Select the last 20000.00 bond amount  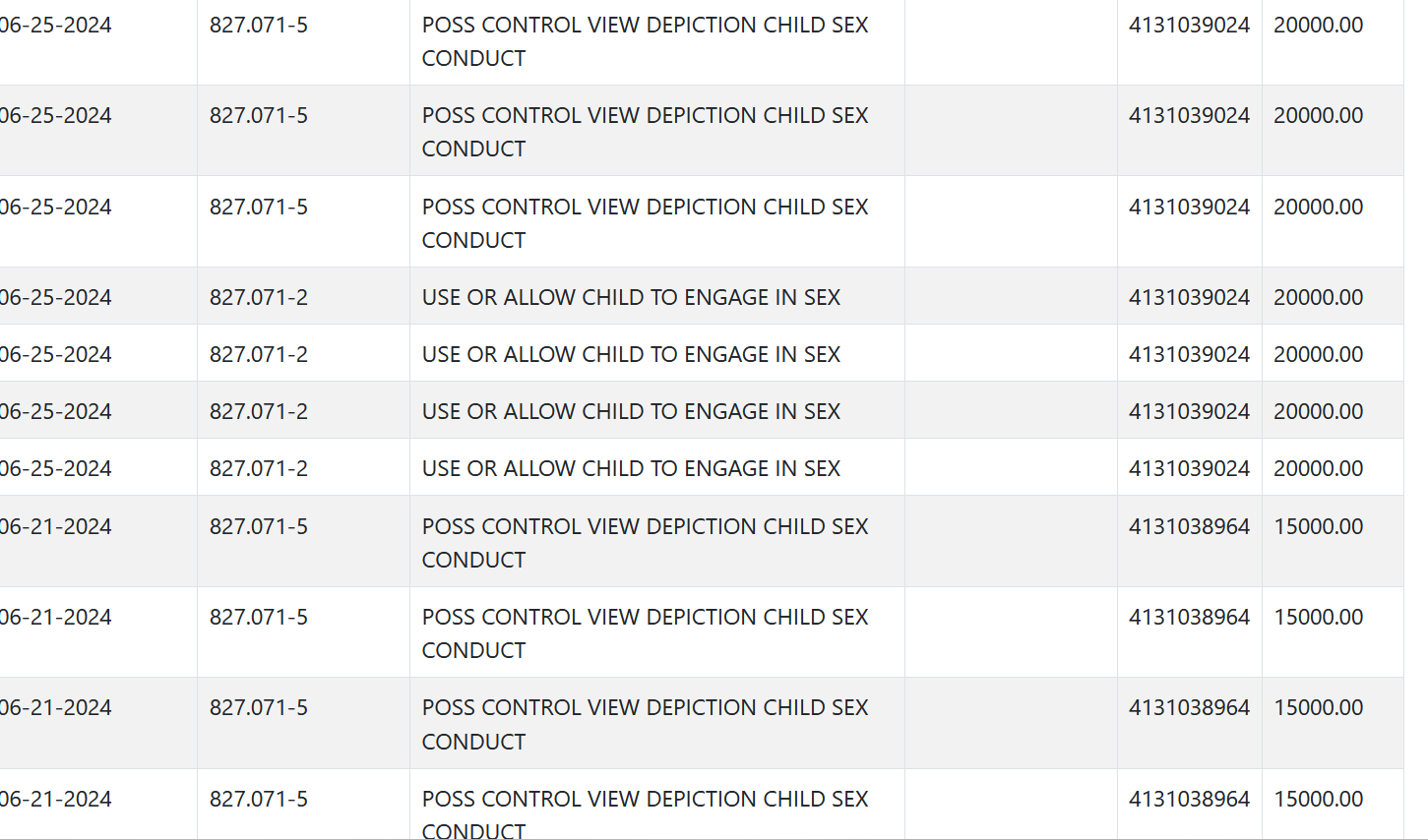click(x=1319, y=468)
